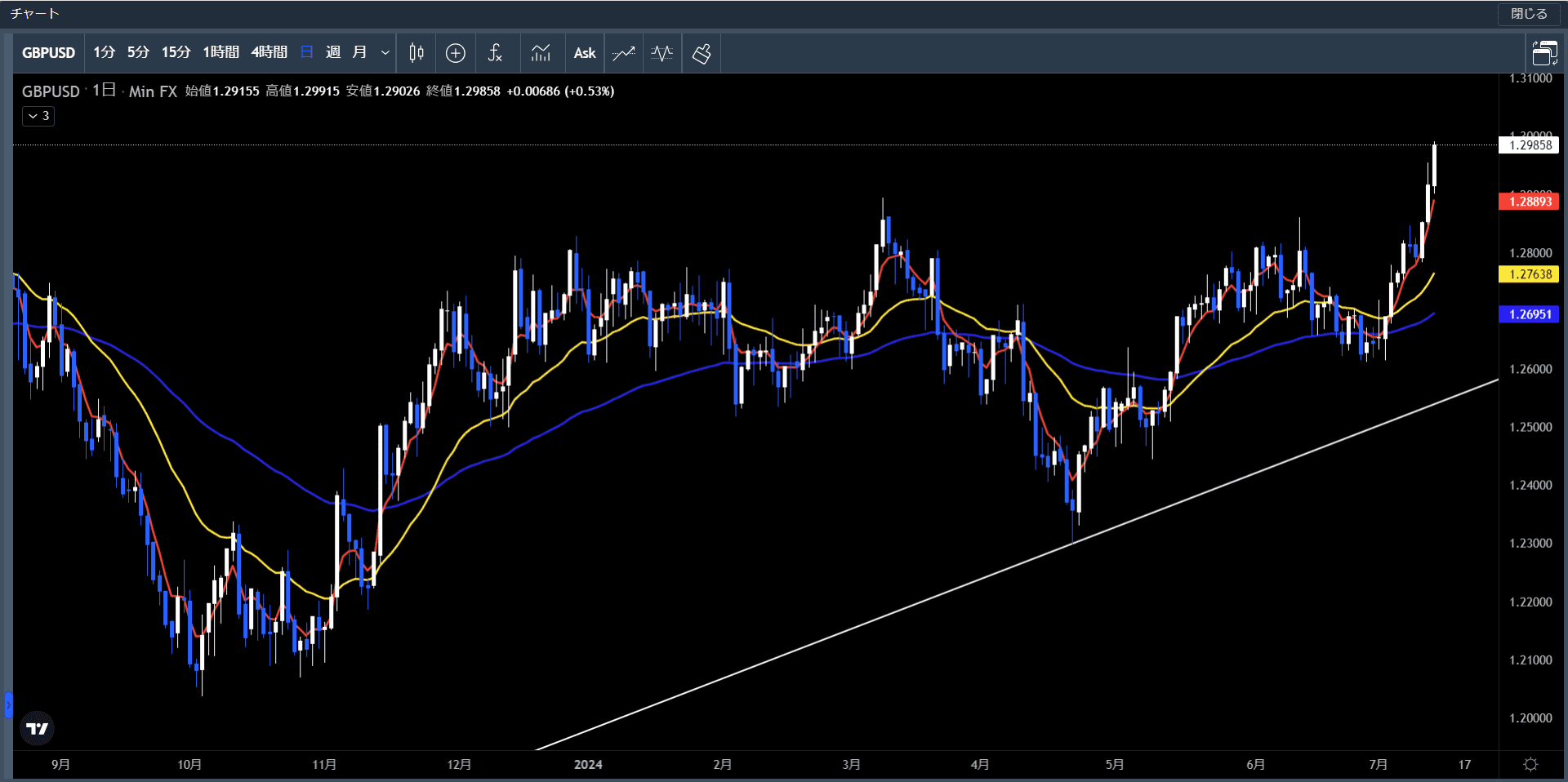The width and height of the screenshot is (1568, 782).
Task: Click the blue MA value label 1.26951
Action: pyautogui.click(x=1529, y=314)
